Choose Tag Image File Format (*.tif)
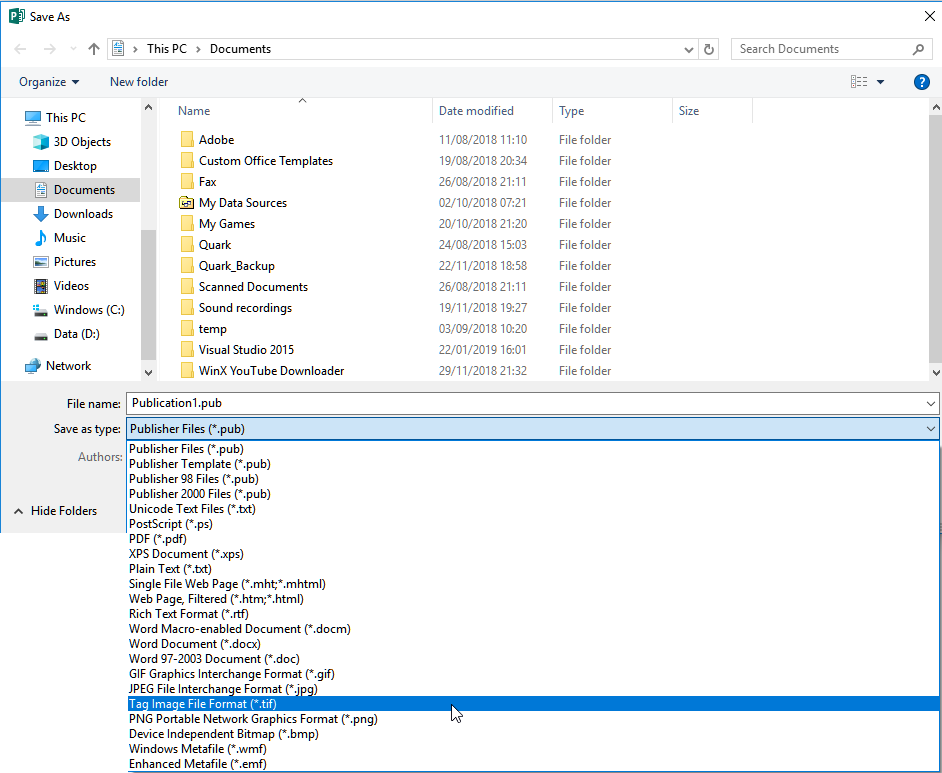This screenshot has width=942, height=773. pos(533,704)
